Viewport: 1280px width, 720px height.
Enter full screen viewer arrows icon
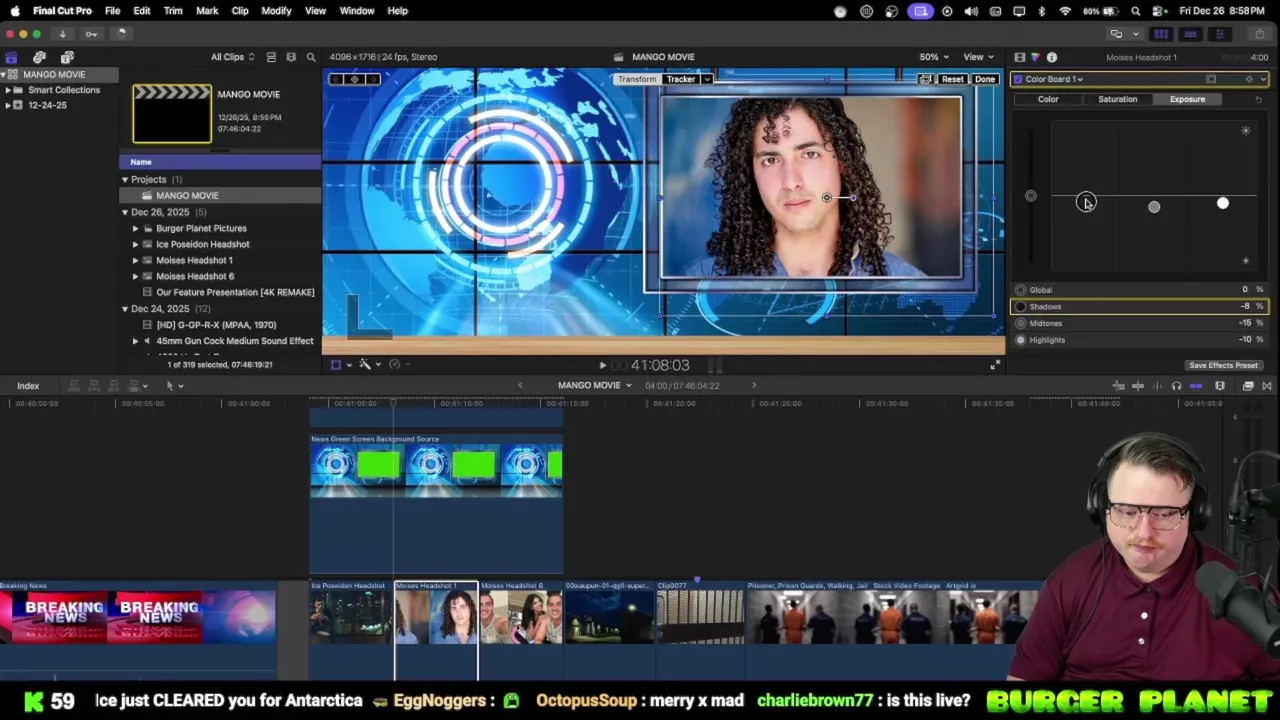point(995,365)
